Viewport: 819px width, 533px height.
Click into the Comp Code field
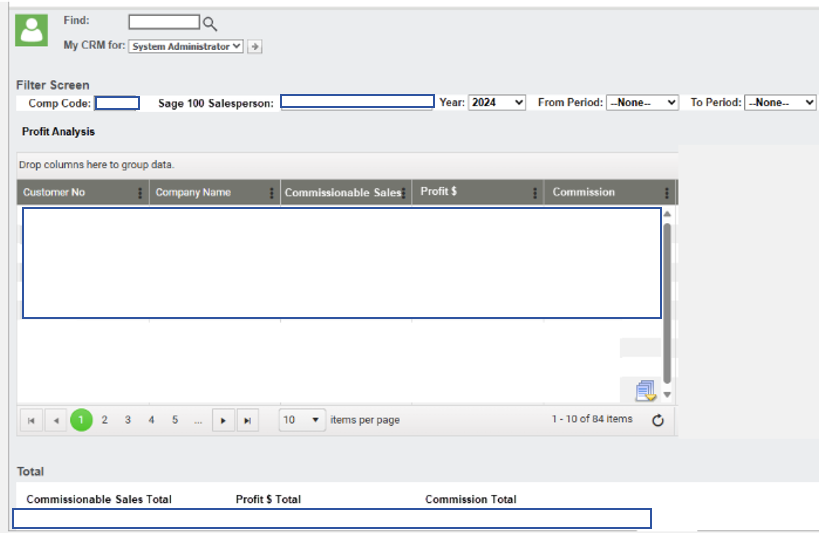click(117, 102)
